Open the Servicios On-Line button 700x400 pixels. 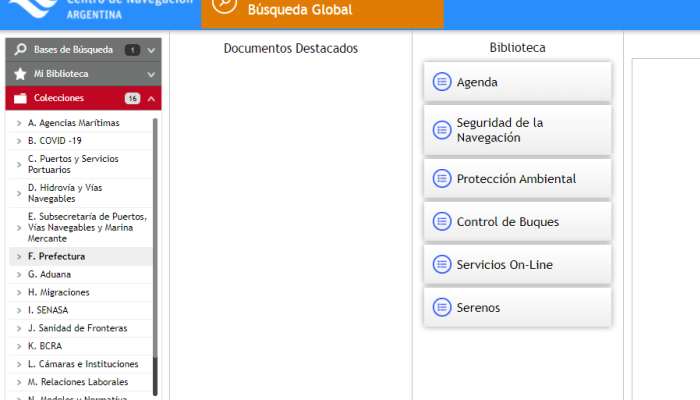pos(517,264)
